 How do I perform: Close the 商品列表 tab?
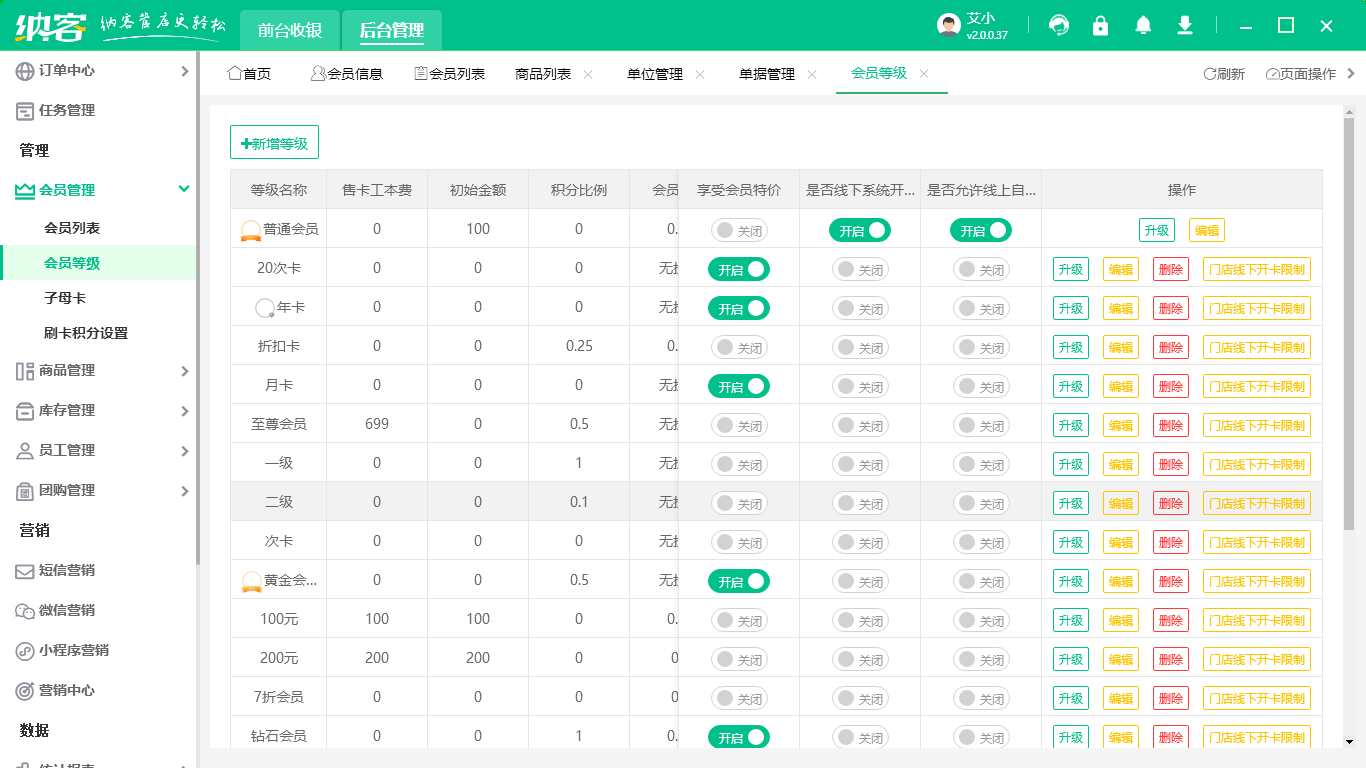[588, 74]
